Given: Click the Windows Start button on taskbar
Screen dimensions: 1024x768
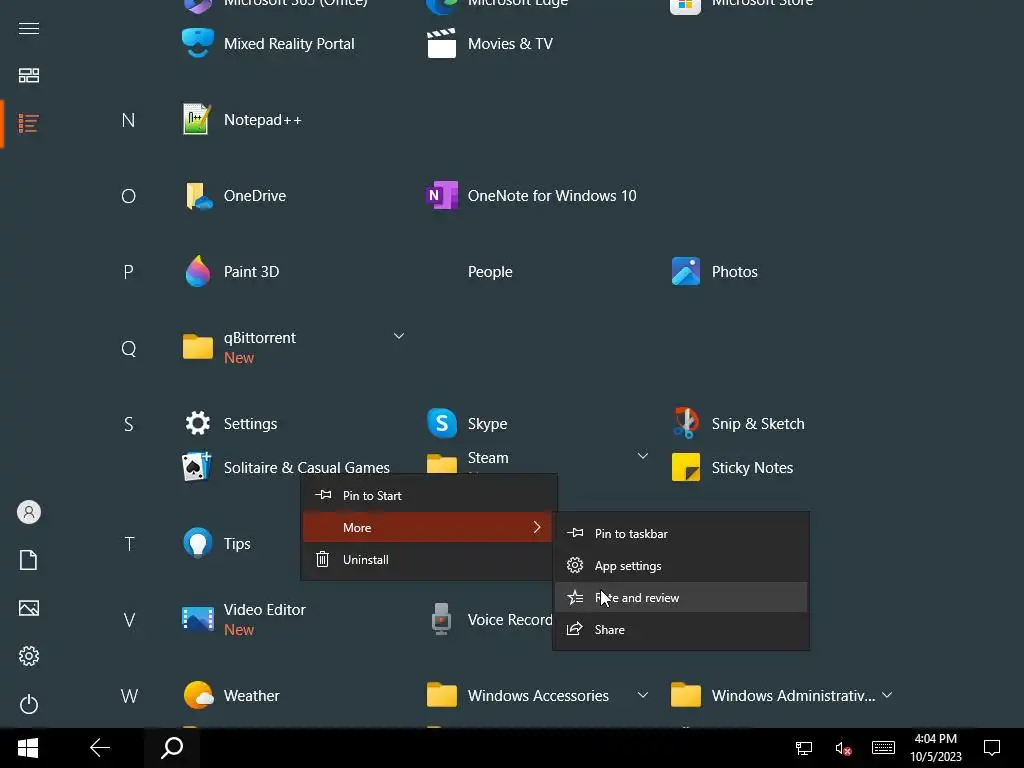Looking at the screenshot, I should (x=27, y=748).
